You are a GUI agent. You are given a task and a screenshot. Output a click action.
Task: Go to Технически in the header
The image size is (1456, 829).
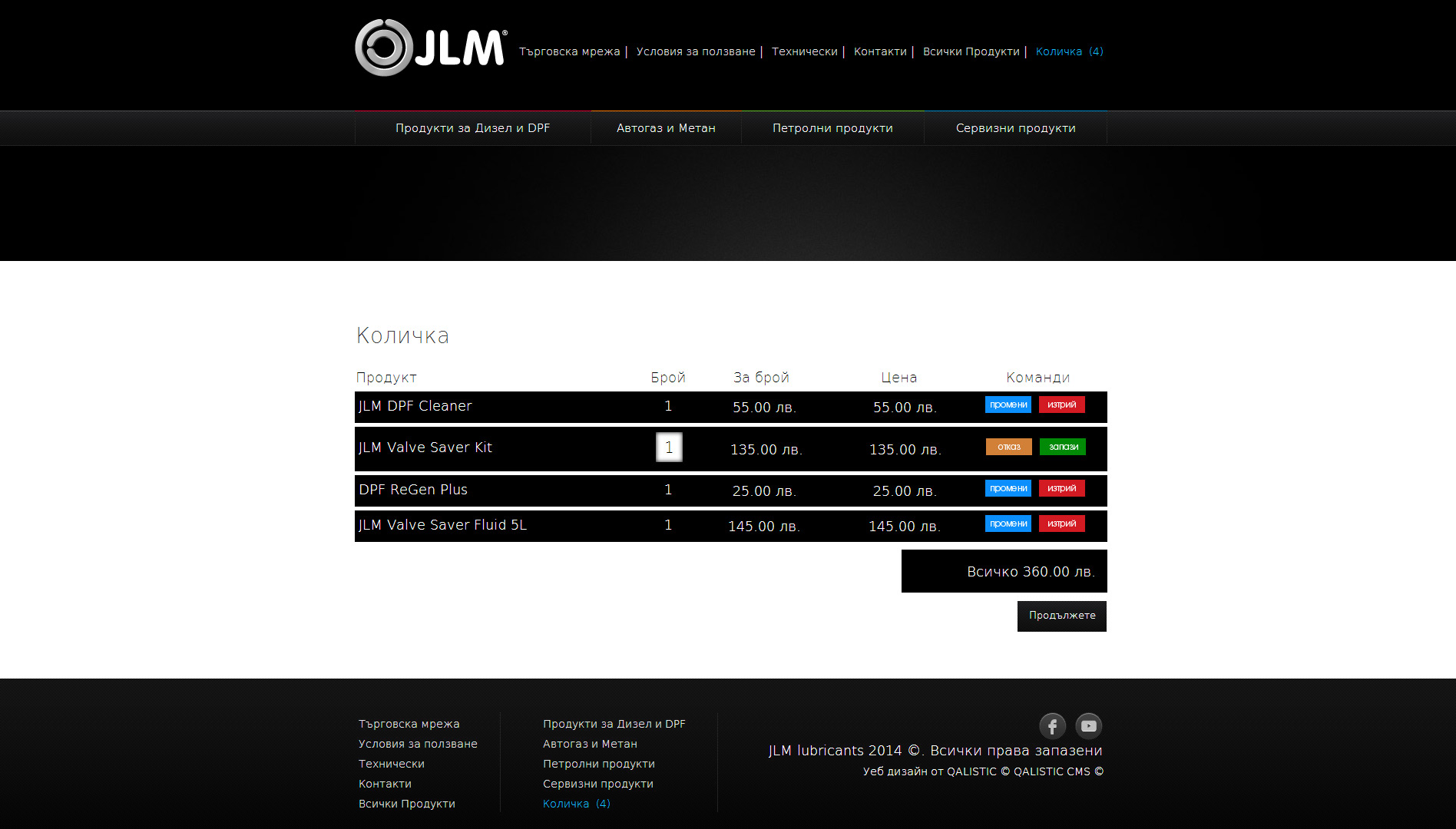pyautogui.click(x=805, y=51)
